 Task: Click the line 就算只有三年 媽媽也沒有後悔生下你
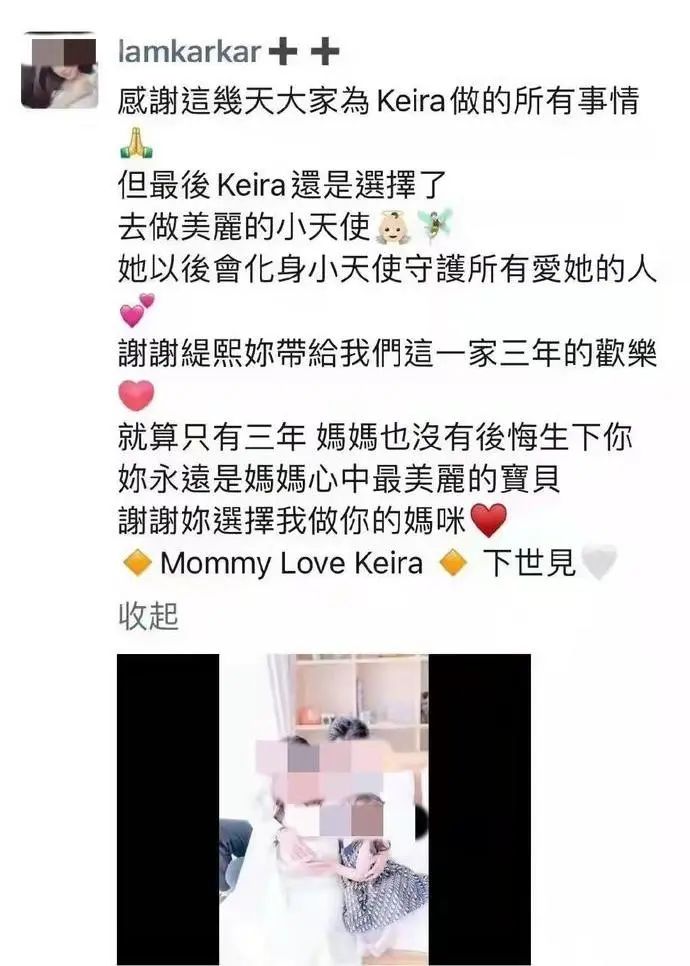pos(375,437)
